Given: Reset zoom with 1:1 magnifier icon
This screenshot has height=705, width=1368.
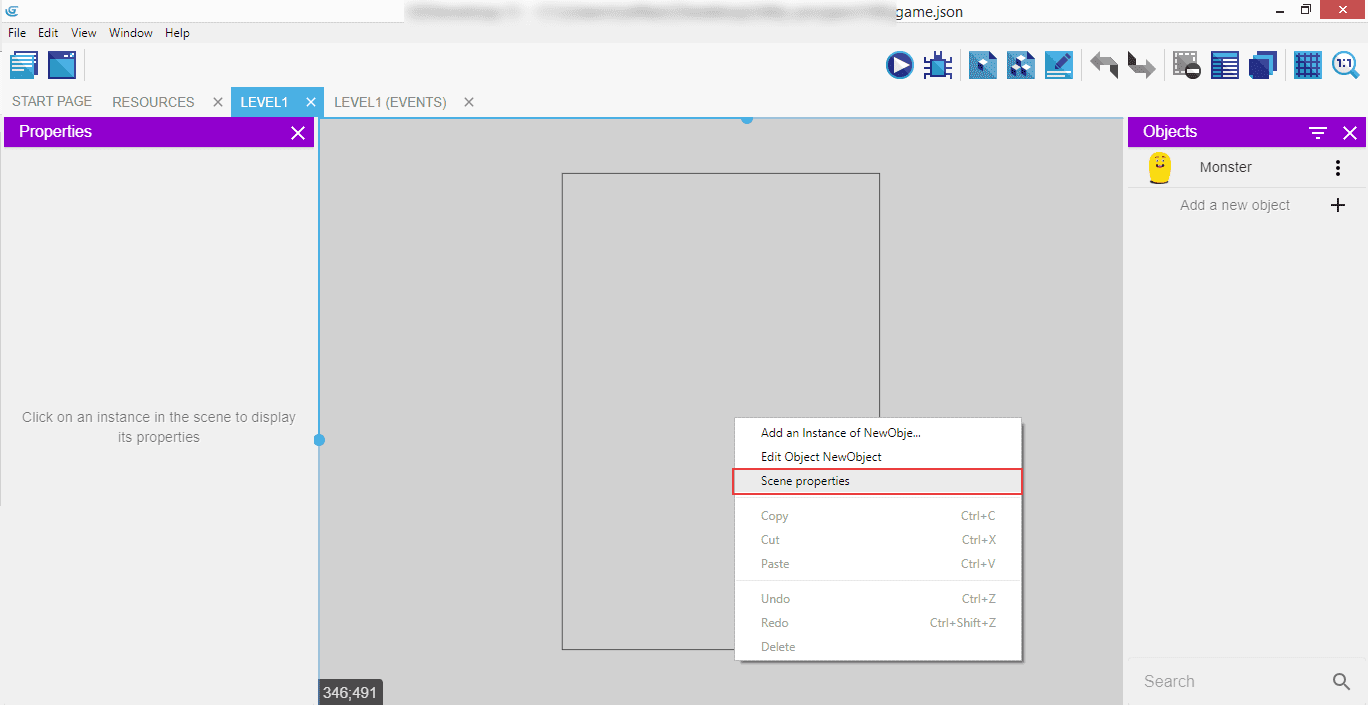Looking at the screenshot, I should 1346,66.
